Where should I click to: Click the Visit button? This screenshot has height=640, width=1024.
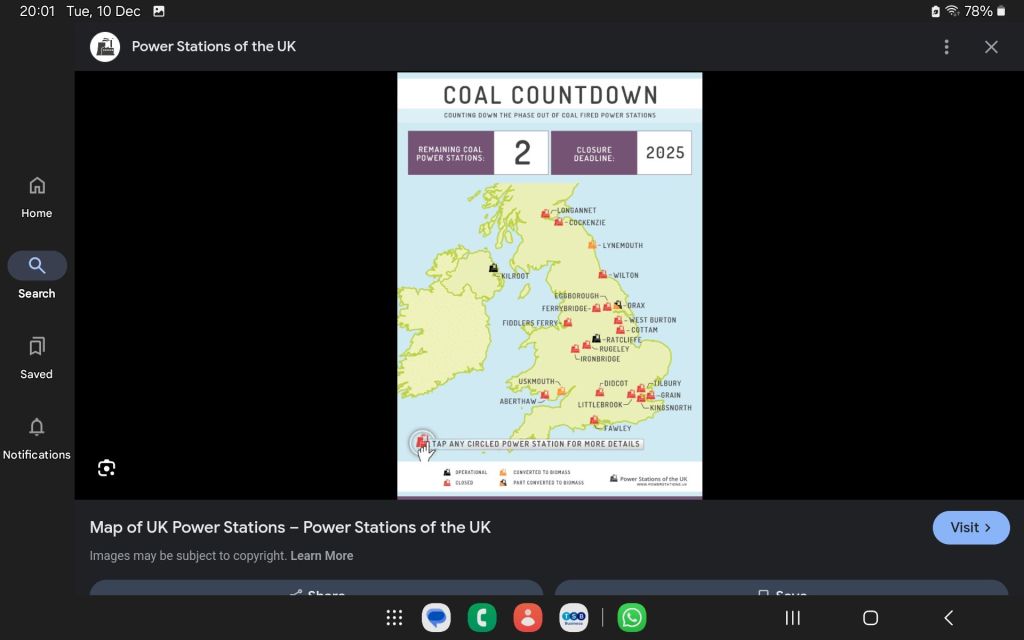pos(970,527)
